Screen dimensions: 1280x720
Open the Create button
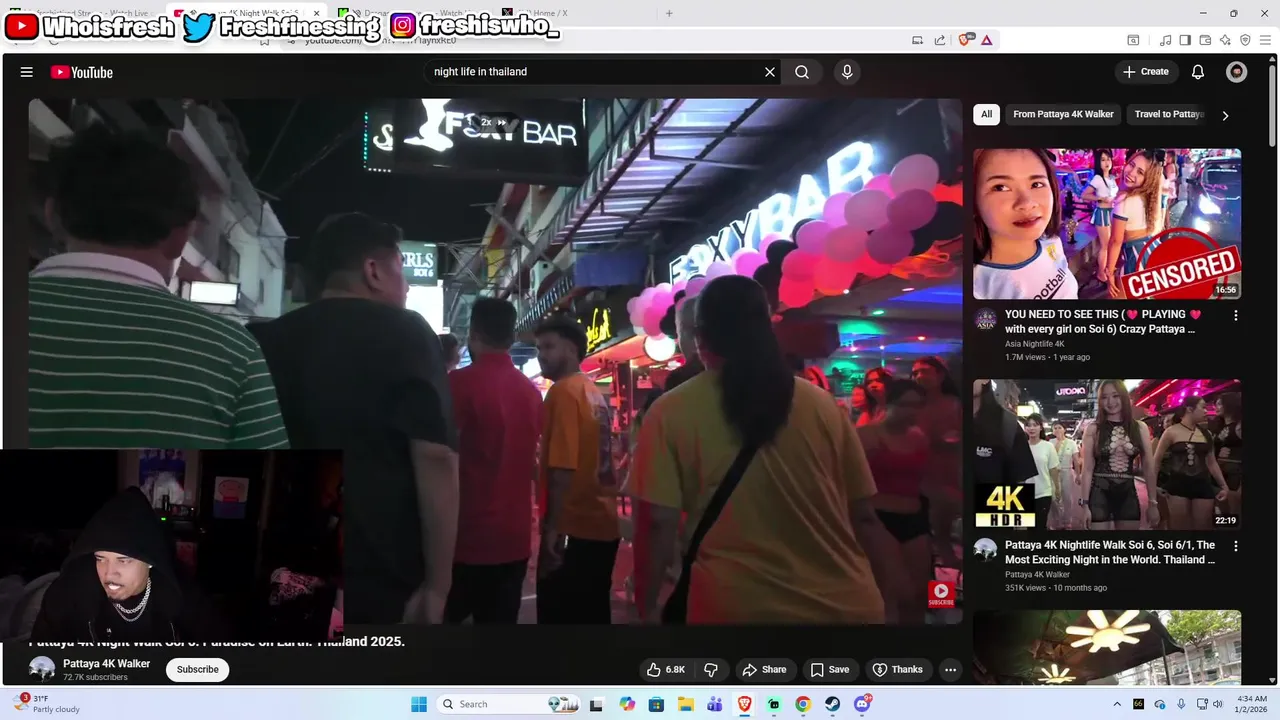pos(1145,72)
